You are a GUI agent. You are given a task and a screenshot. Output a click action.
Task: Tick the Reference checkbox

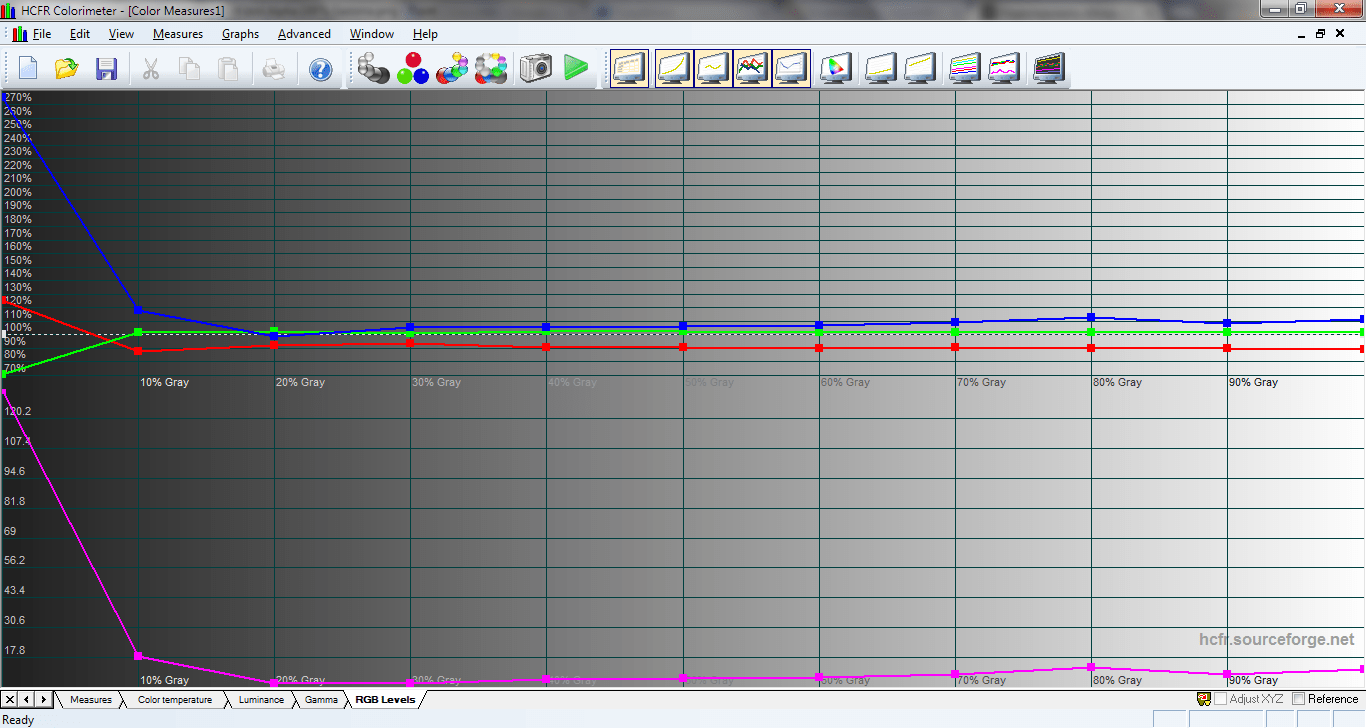tap(1299, 699)
